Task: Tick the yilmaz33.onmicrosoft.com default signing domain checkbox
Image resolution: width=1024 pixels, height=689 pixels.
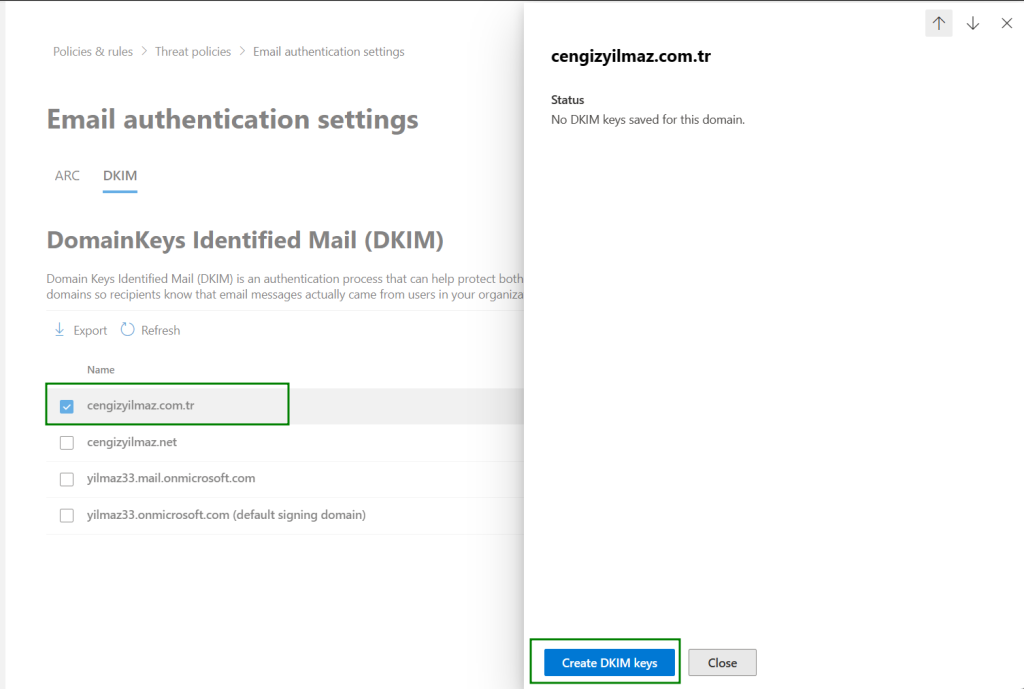Action: point(67,516)
